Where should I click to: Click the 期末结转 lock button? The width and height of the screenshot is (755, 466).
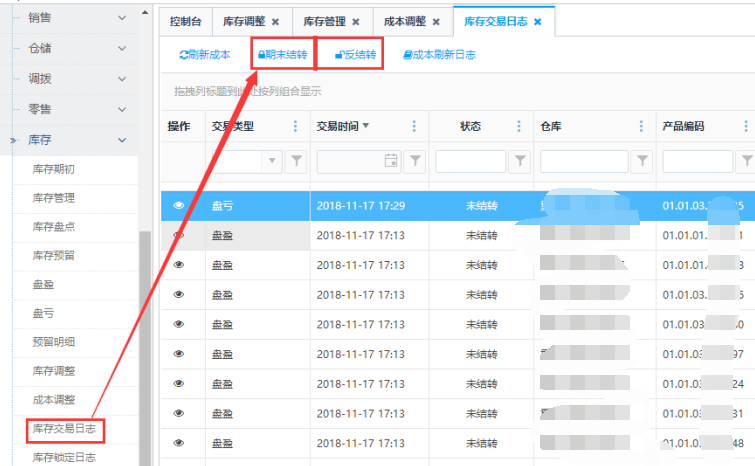tap(282, 55)
